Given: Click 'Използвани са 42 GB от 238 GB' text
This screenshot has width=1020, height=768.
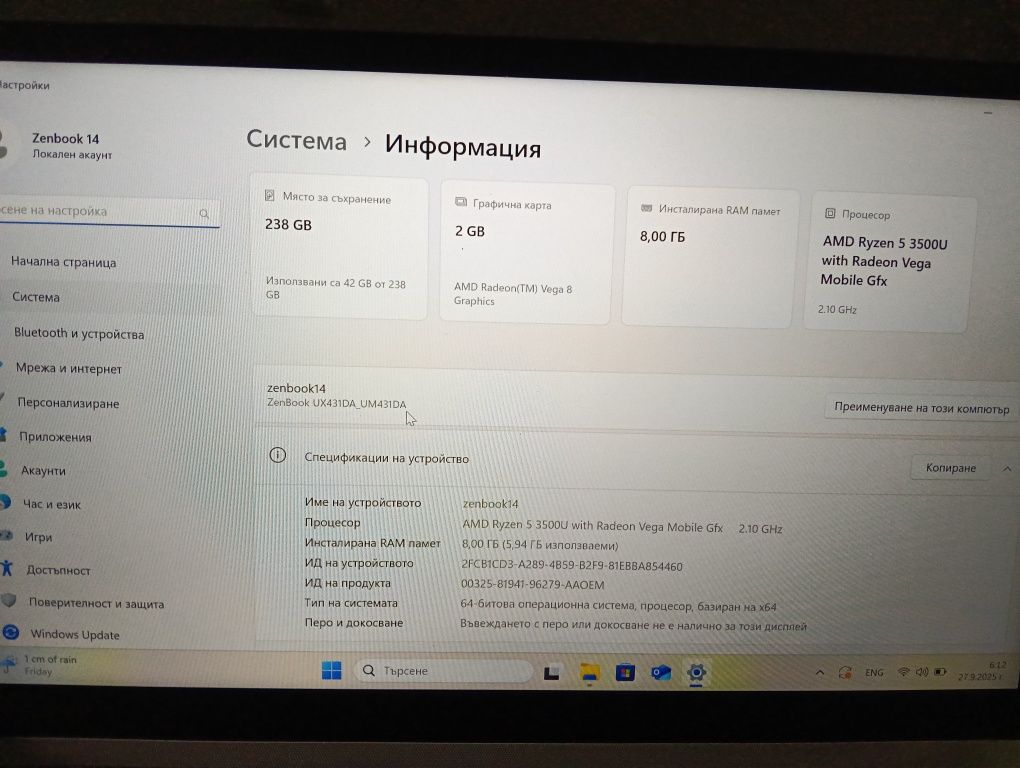Looking at the screenshot, I should pos(335,288).
